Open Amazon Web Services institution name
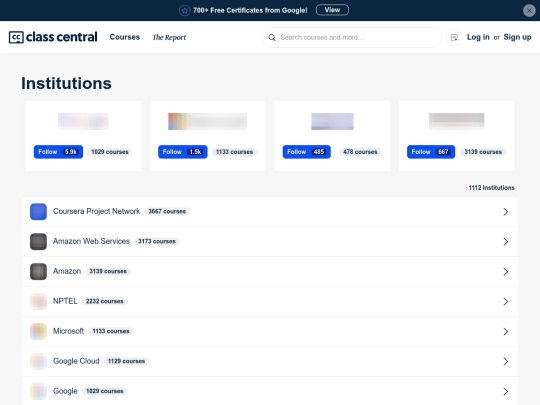Image resolution: width=540 pixels, height=405 pixels. (91, 241)
